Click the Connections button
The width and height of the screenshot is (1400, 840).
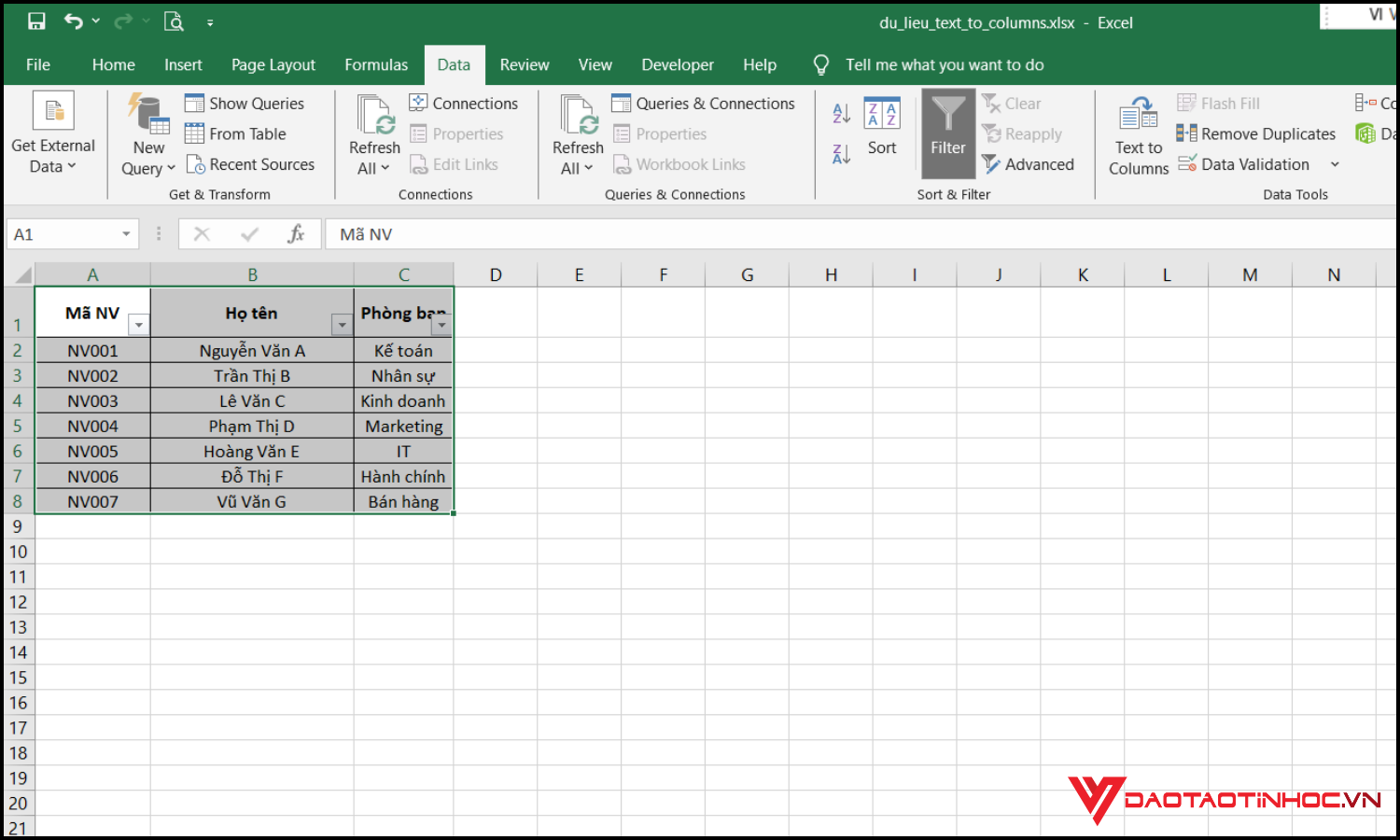click(464, 104)
